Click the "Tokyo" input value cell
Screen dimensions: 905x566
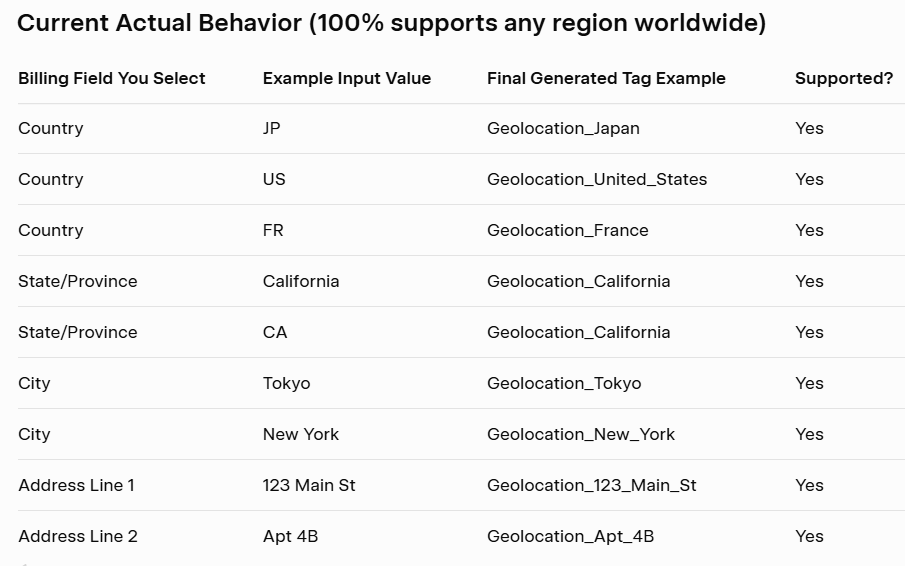pyautogui.click(x=287, y=383)
